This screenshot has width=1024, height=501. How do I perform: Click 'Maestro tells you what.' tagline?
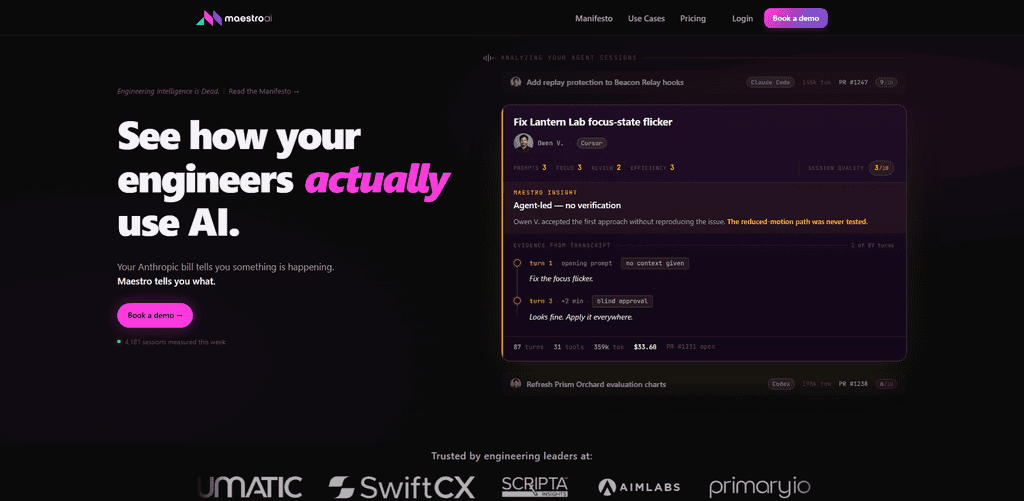166,282
